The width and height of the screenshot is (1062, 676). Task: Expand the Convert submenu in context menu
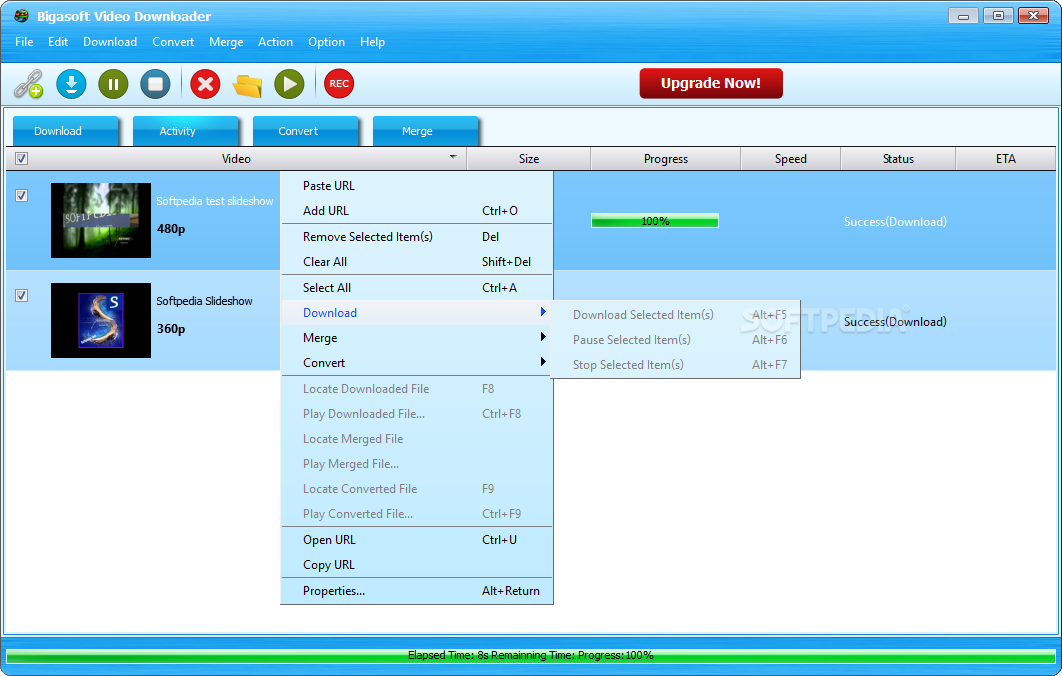[417, 362]
